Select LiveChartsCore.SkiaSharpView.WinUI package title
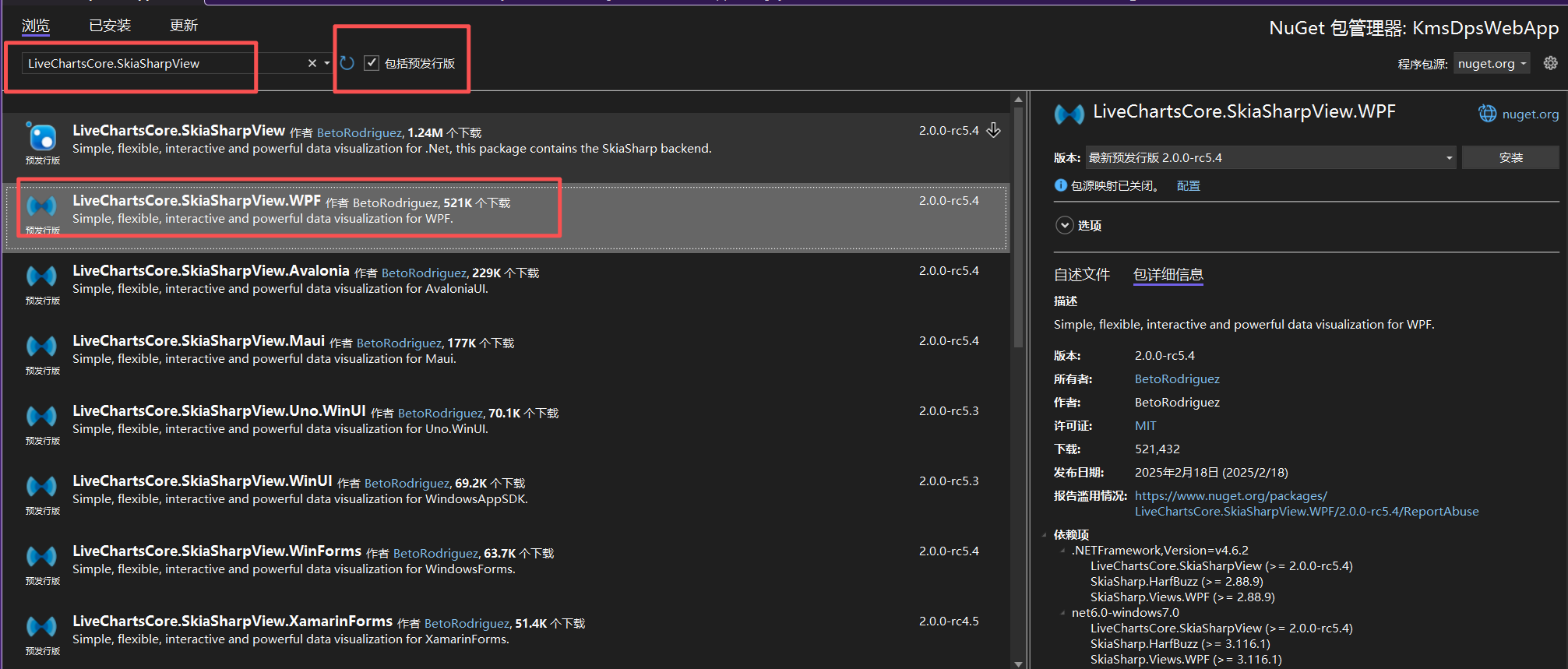 point(203,481)
